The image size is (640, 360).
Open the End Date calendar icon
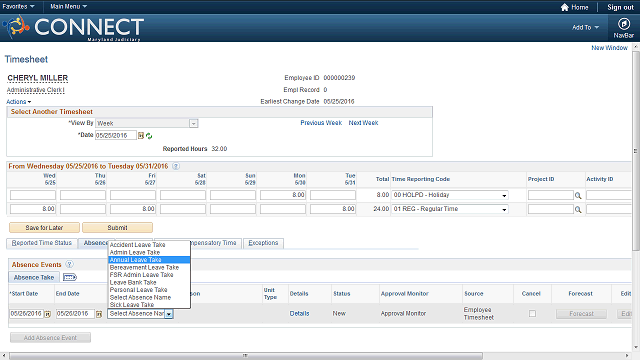coord(99,314)
